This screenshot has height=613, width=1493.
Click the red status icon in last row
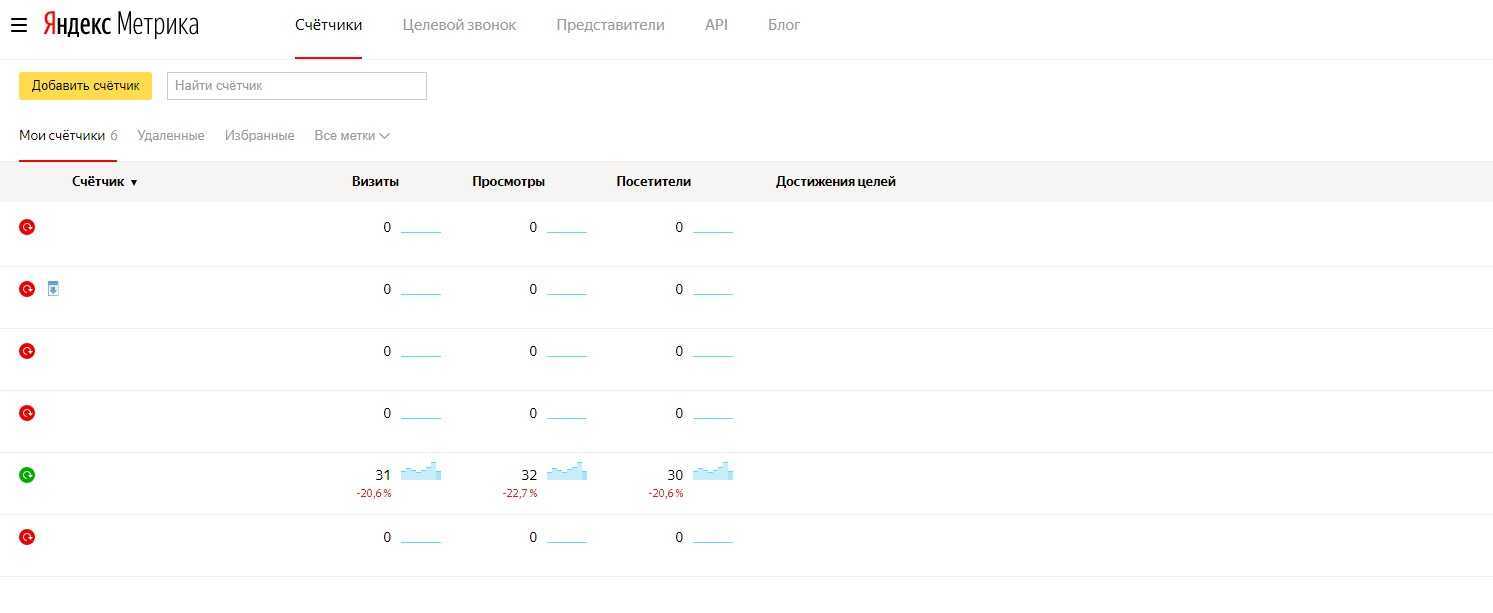[27, 537]
